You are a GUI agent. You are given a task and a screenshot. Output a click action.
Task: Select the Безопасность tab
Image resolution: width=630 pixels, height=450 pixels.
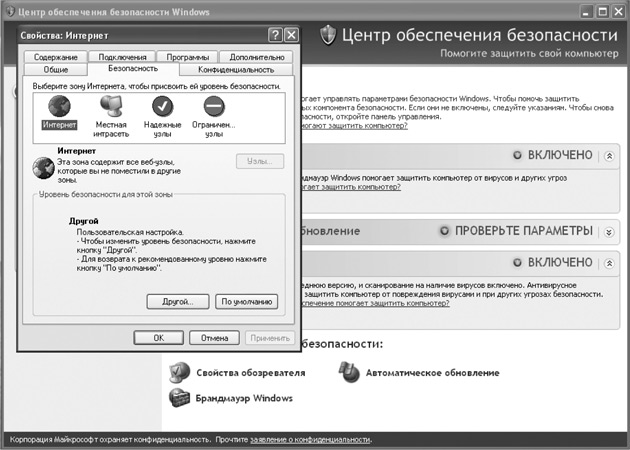click(x=133, y=69)
